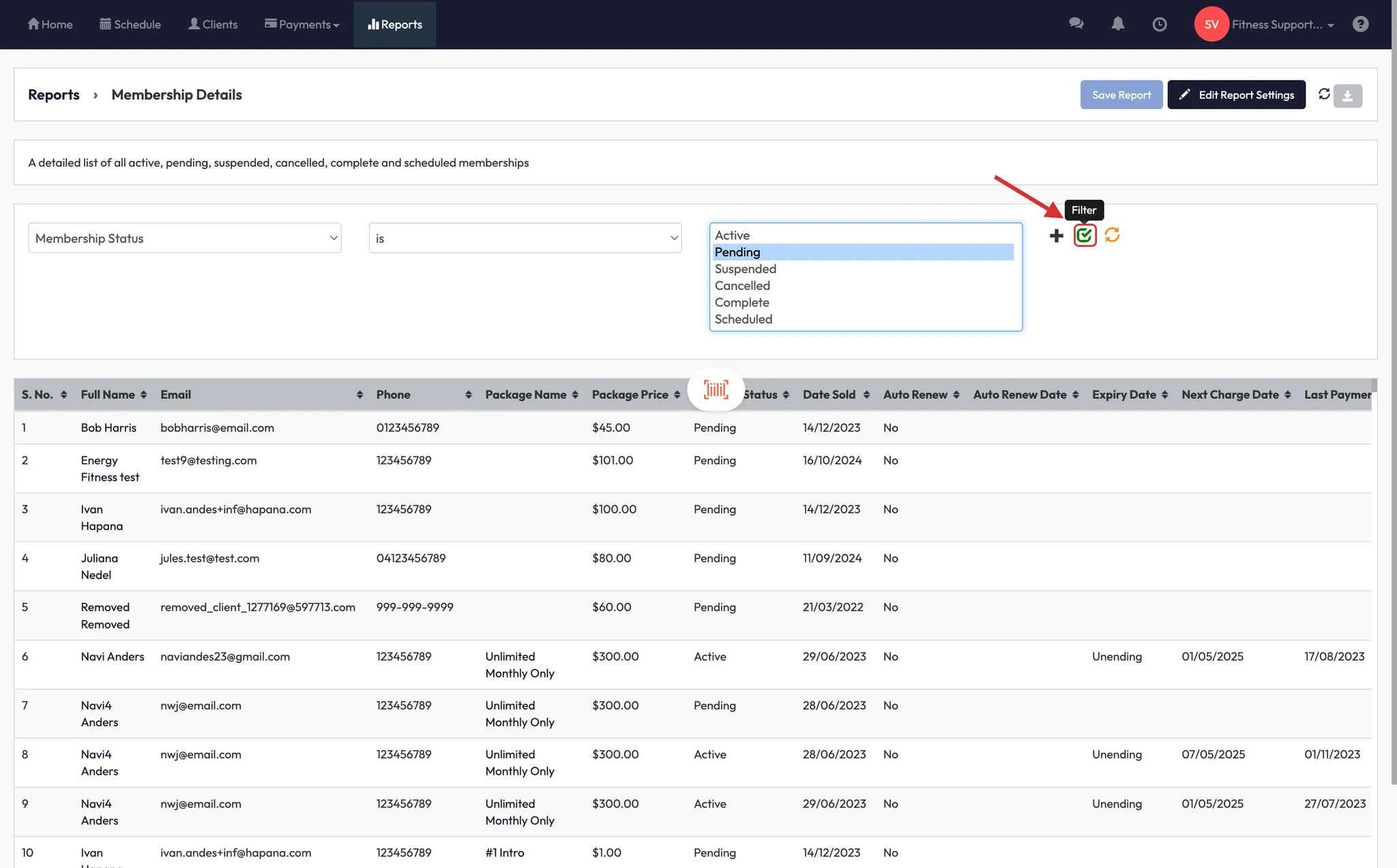Reset filters with orange refresh icon

[1112, 235]
